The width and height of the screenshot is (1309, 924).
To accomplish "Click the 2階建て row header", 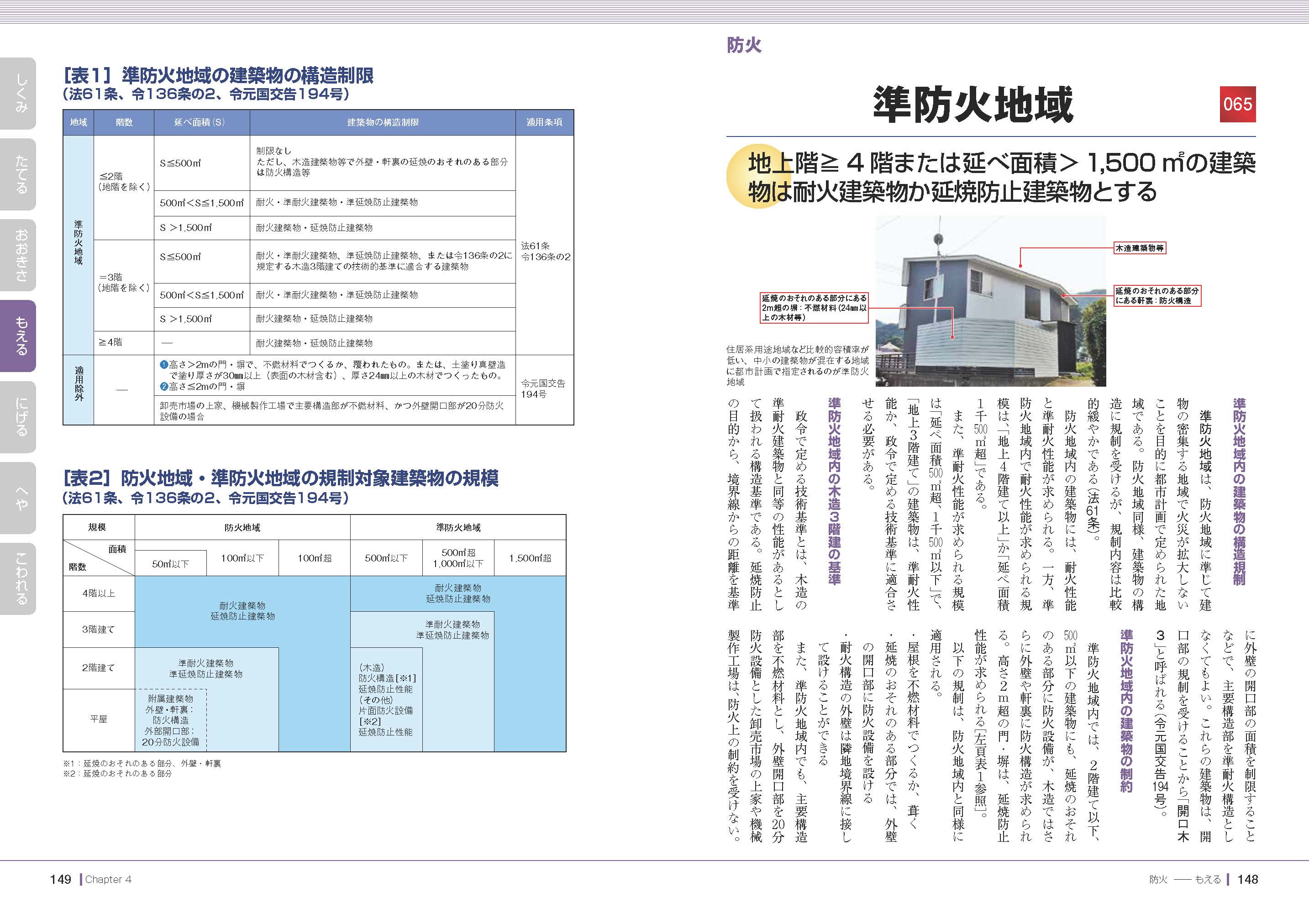I will click(x=99, y=667).
